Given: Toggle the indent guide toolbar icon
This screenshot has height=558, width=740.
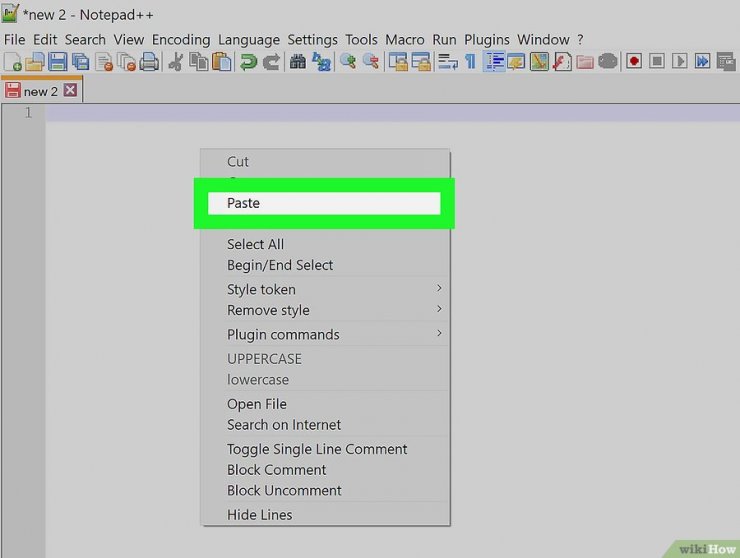Looking at the screenshot, I should (x=494, y=62).
